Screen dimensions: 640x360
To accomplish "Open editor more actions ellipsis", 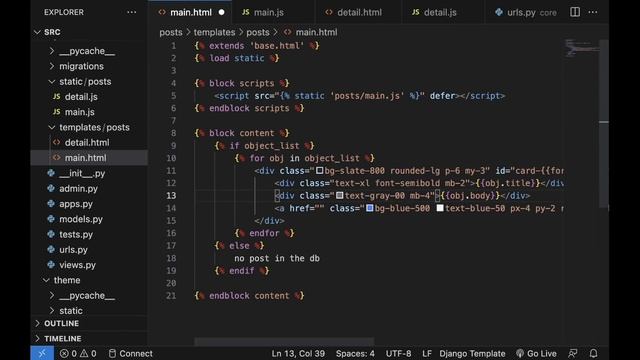I will point(593,12).
